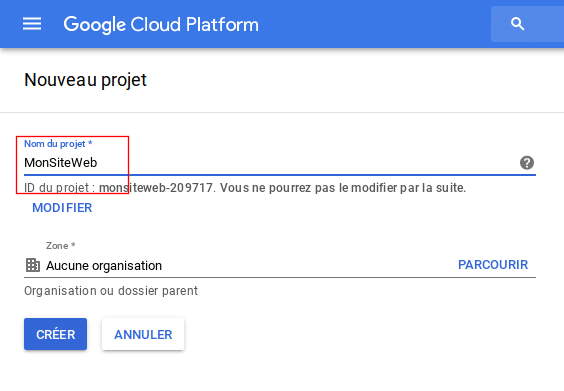Viewport: 564px width, 391px height.
Task: Click the MonSiteWeb text in the name field
Action: (x=60, y=163)
